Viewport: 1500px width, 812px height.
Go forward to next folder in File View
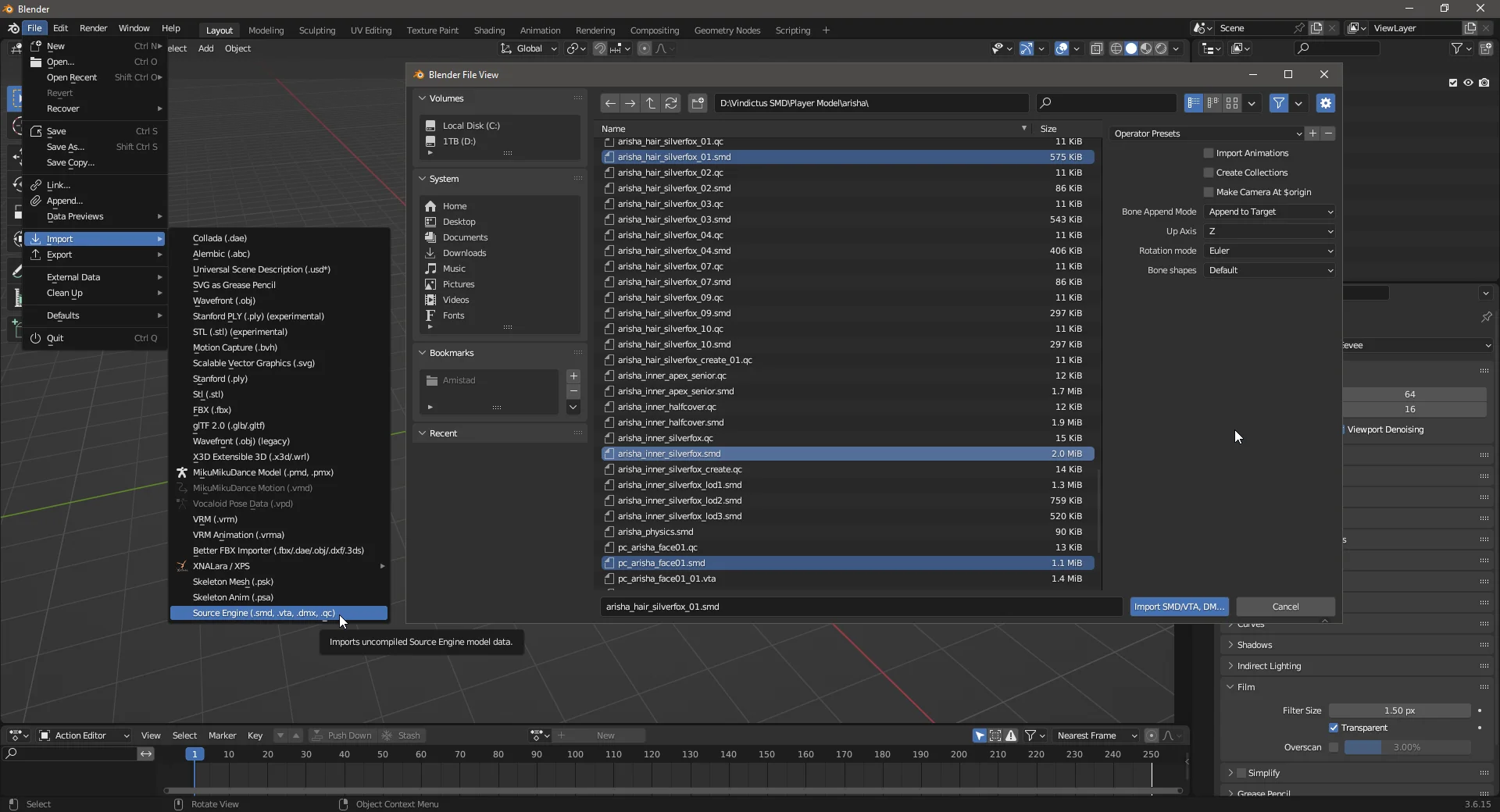click(x=630, y=103)
